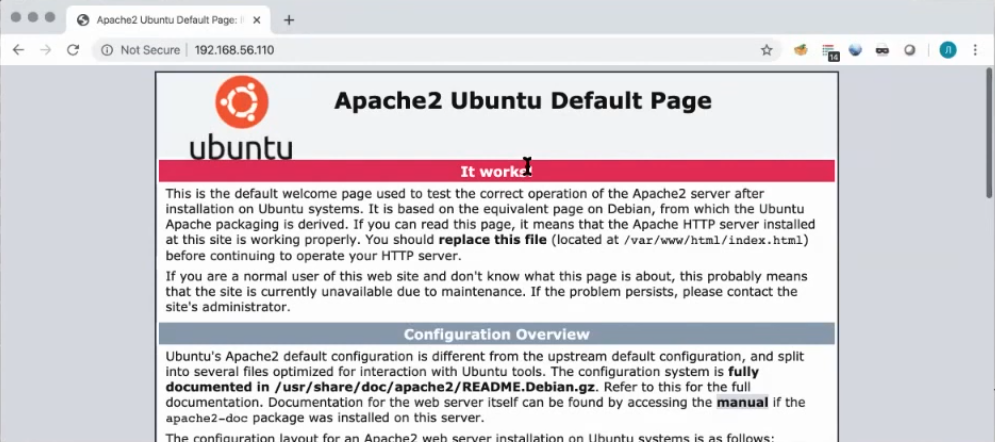
Task: Select the Apache2 Ubuntu Default Page tab
Action: 168,20
